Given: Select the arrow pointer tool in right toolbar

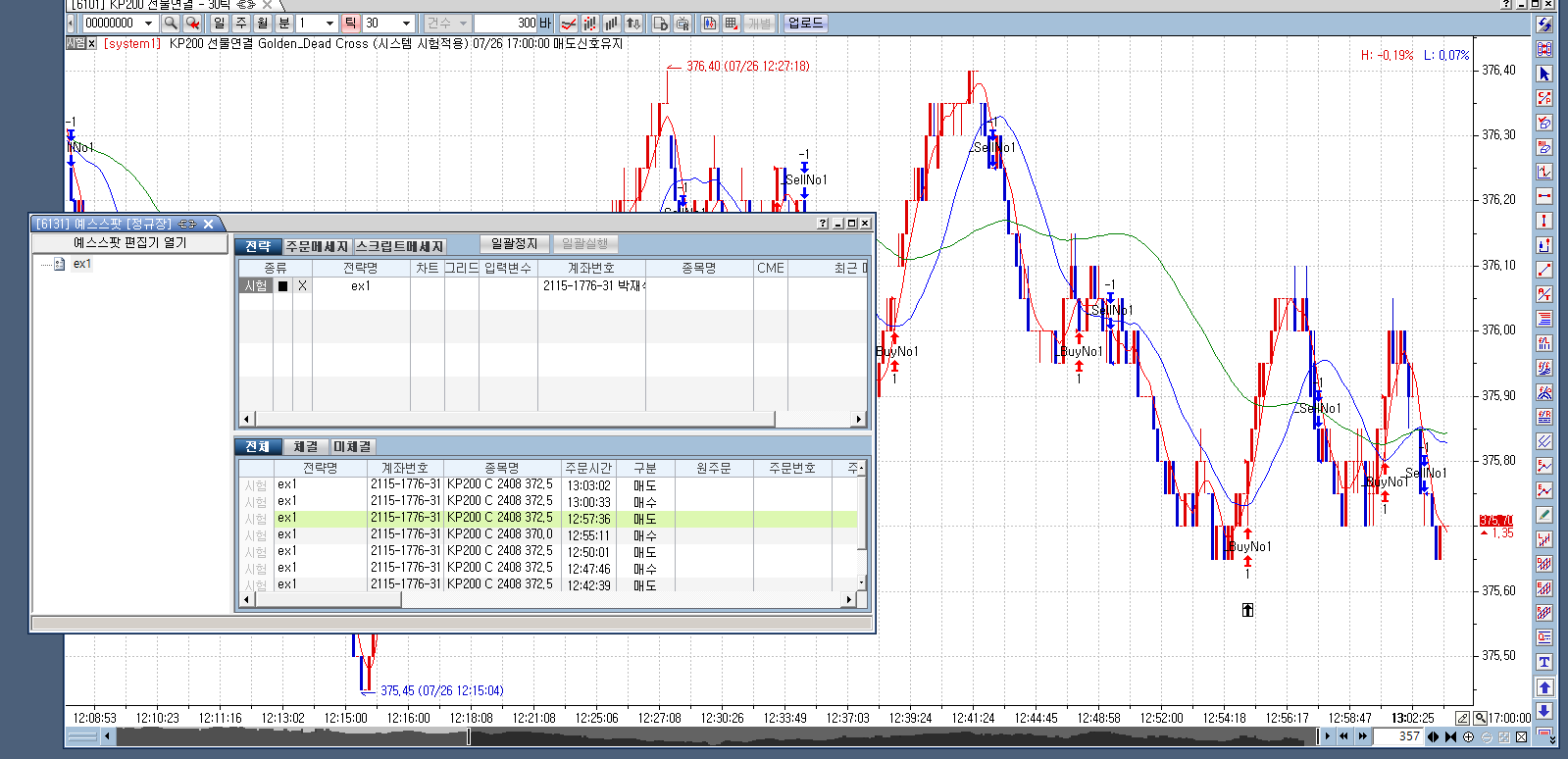Looking at the screenshot, I should pyautogui.click(x=1544, y=74).
